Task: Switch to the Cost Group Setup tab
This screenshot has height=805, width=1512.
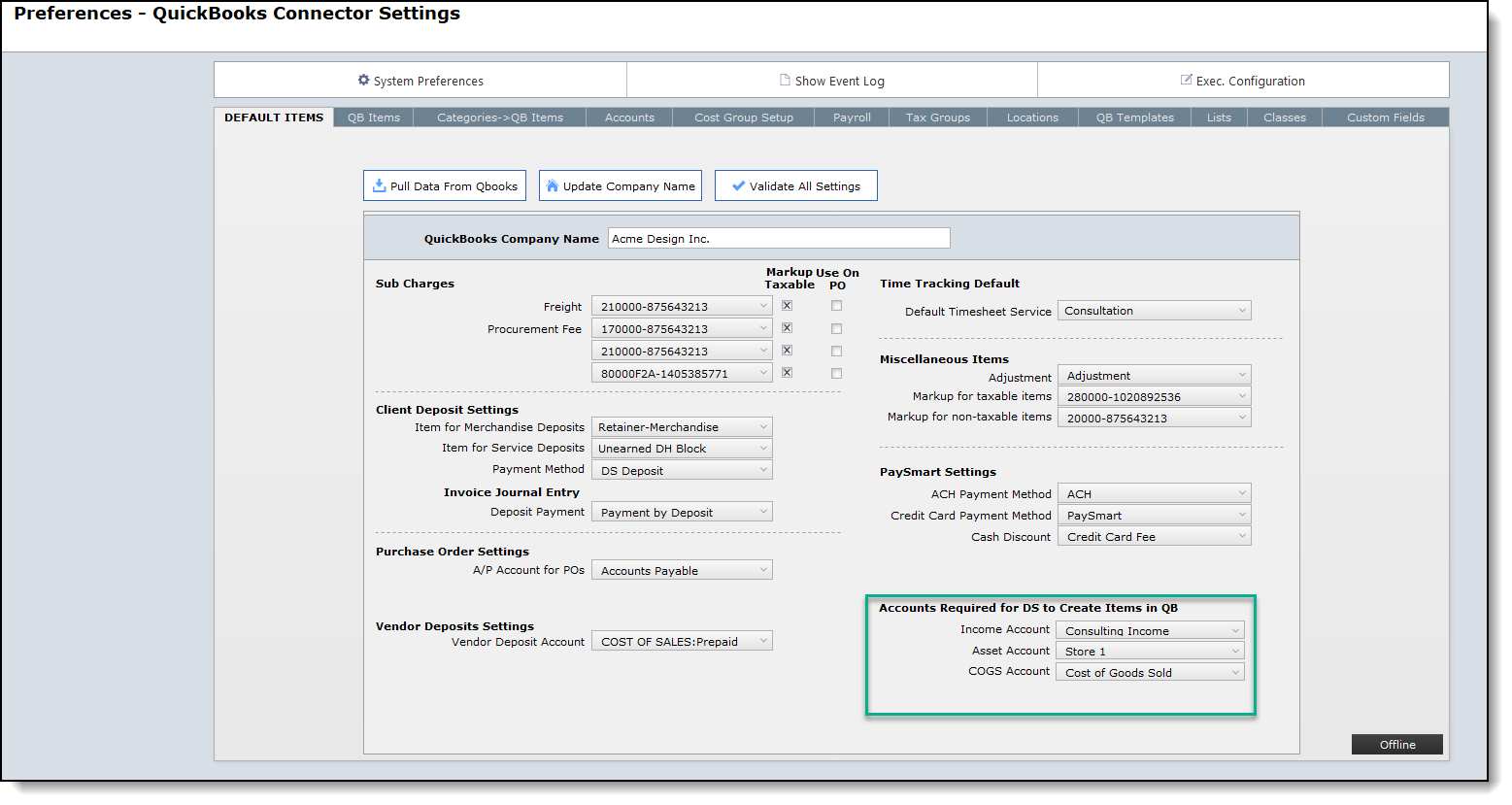Action: point(744,117)
